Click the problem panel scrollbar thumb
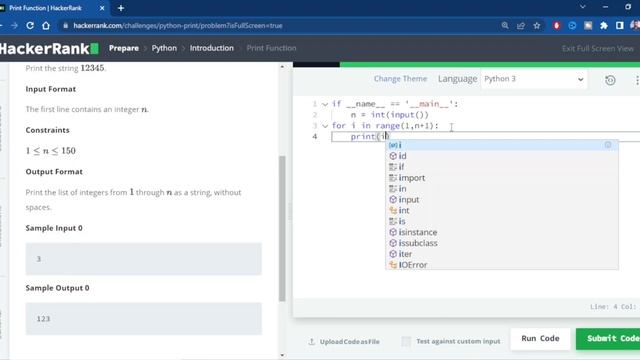 pyautogui.click(x=282, y=229)
